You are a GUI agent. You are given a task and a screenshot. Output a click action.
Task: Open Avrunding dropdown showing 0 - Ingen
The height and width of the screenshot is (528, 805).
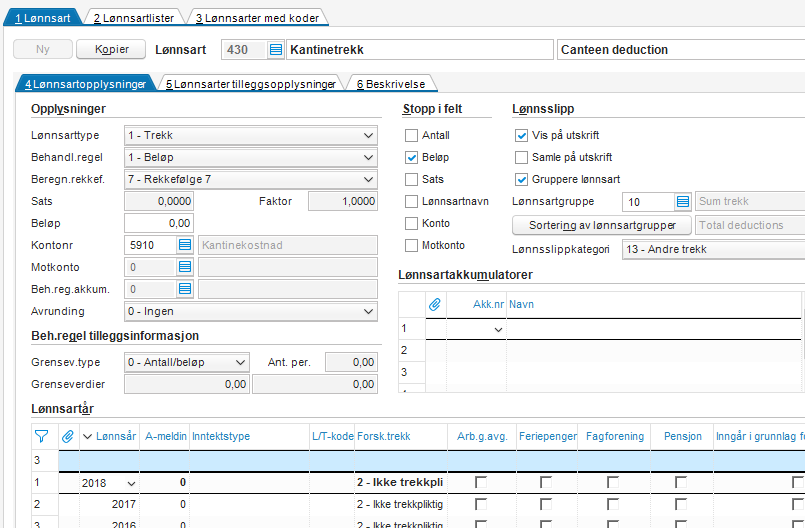click(251, 311)
